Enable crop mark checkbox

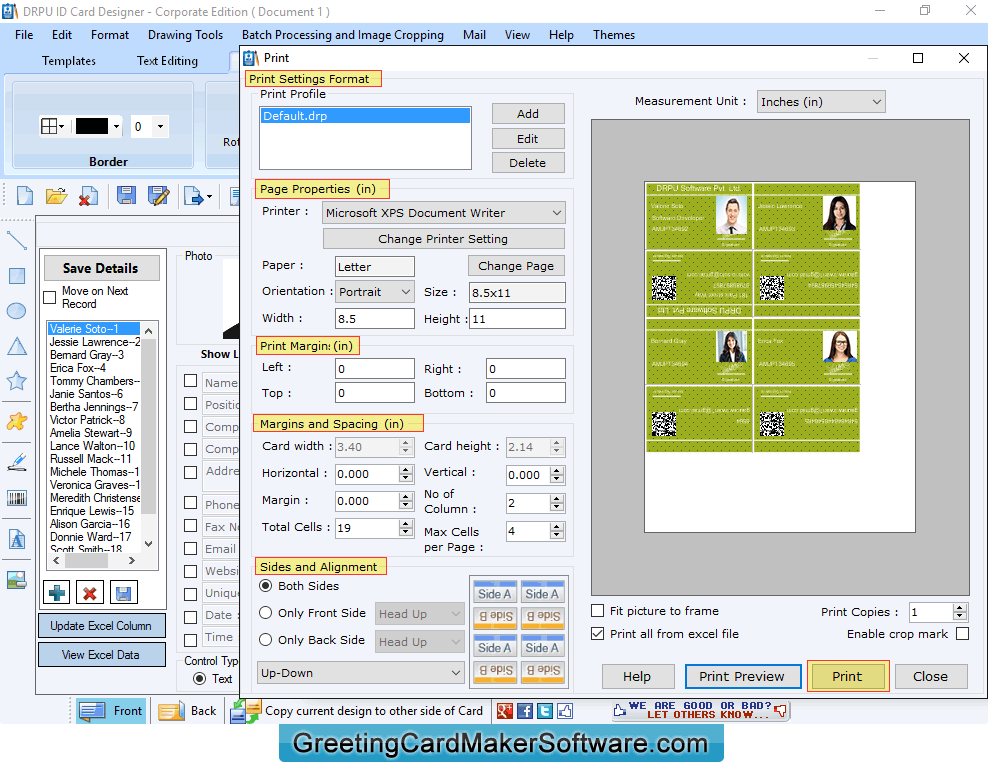click(x=962, y=633)
